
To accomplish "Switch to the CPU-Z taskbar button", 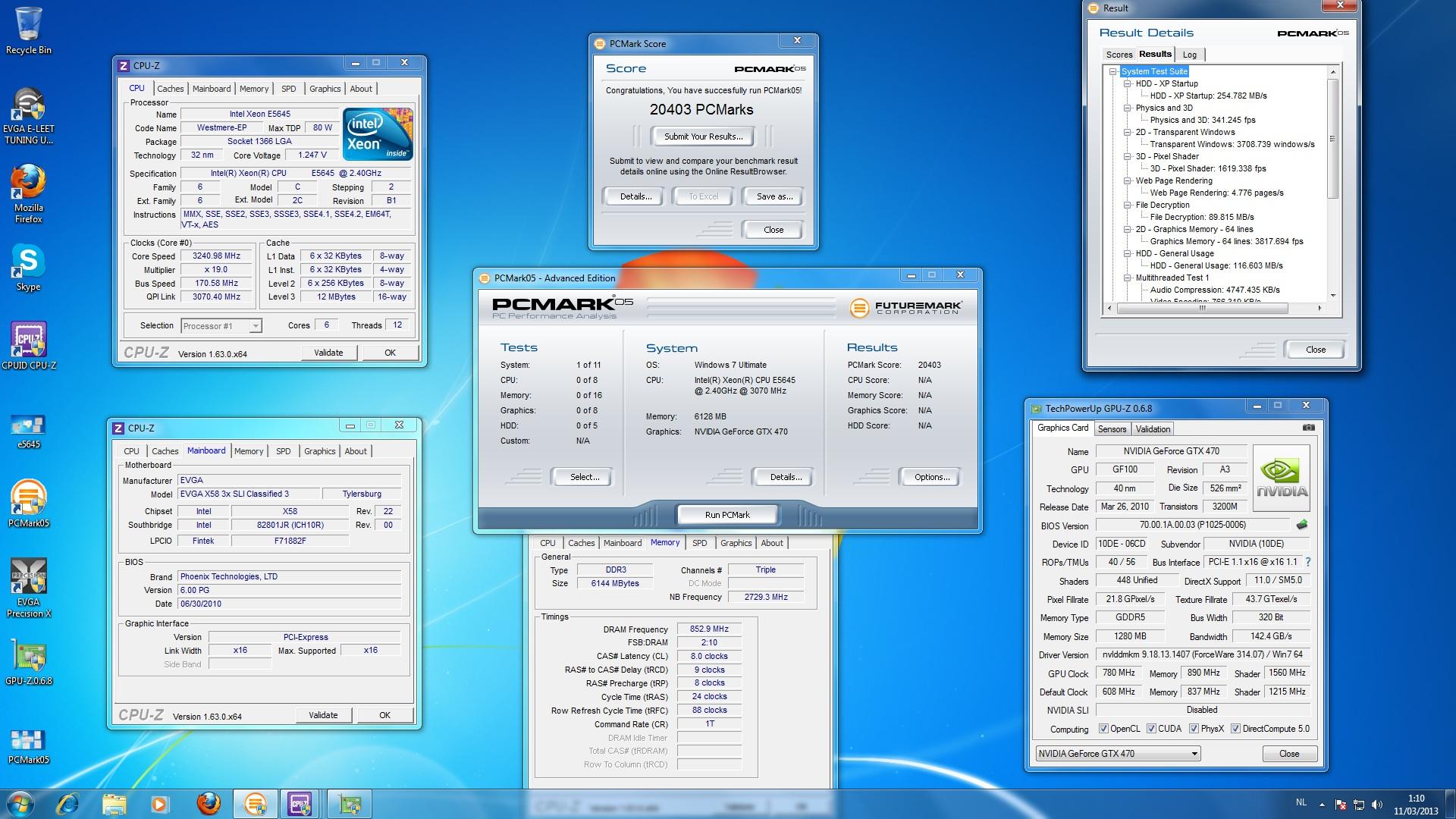I will (x=300, y=804).
